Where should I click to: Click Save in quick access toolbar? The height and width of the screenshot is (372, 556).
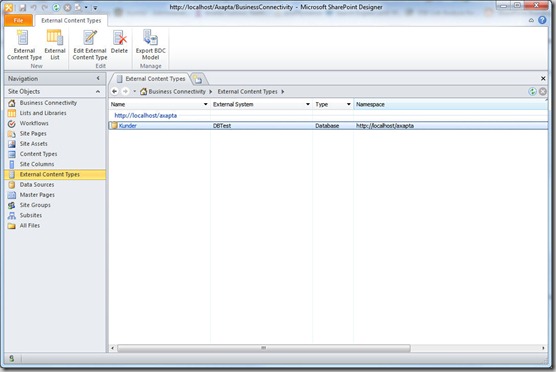(22, 7)
